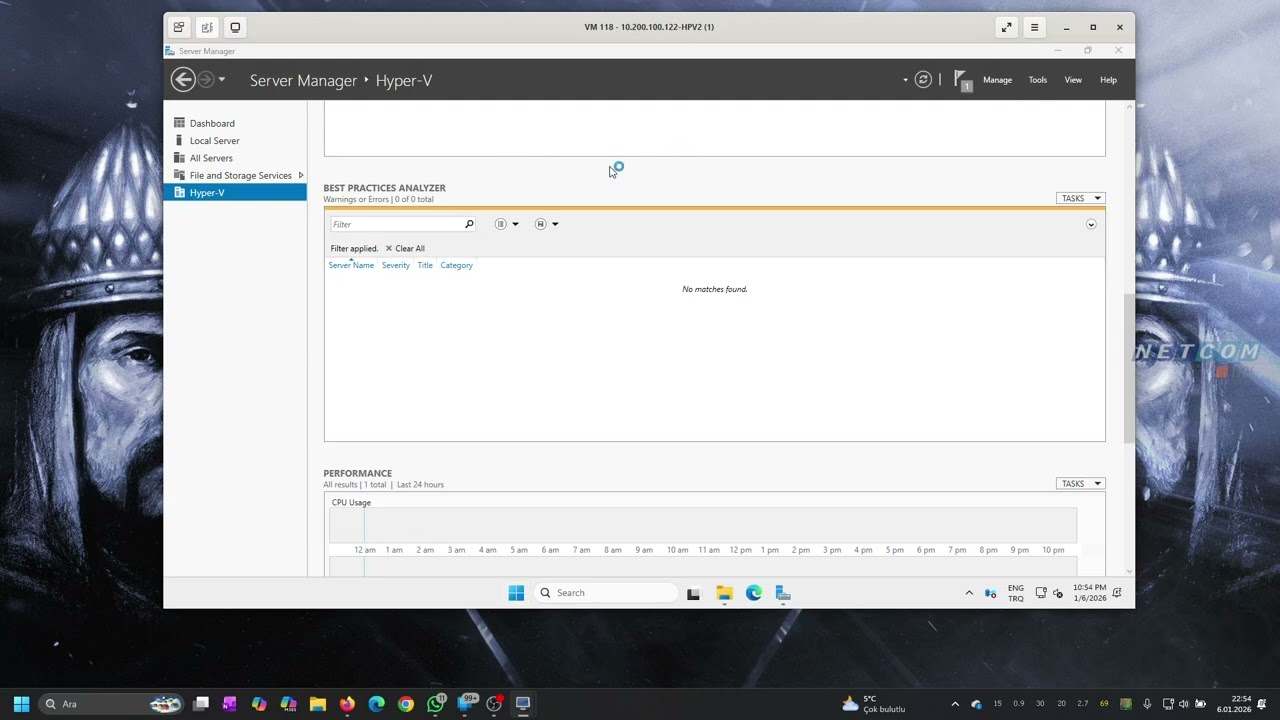This screenshot has width=1280, height=720.
Task: Open the Tools menu
Action: pos(1038,80)
